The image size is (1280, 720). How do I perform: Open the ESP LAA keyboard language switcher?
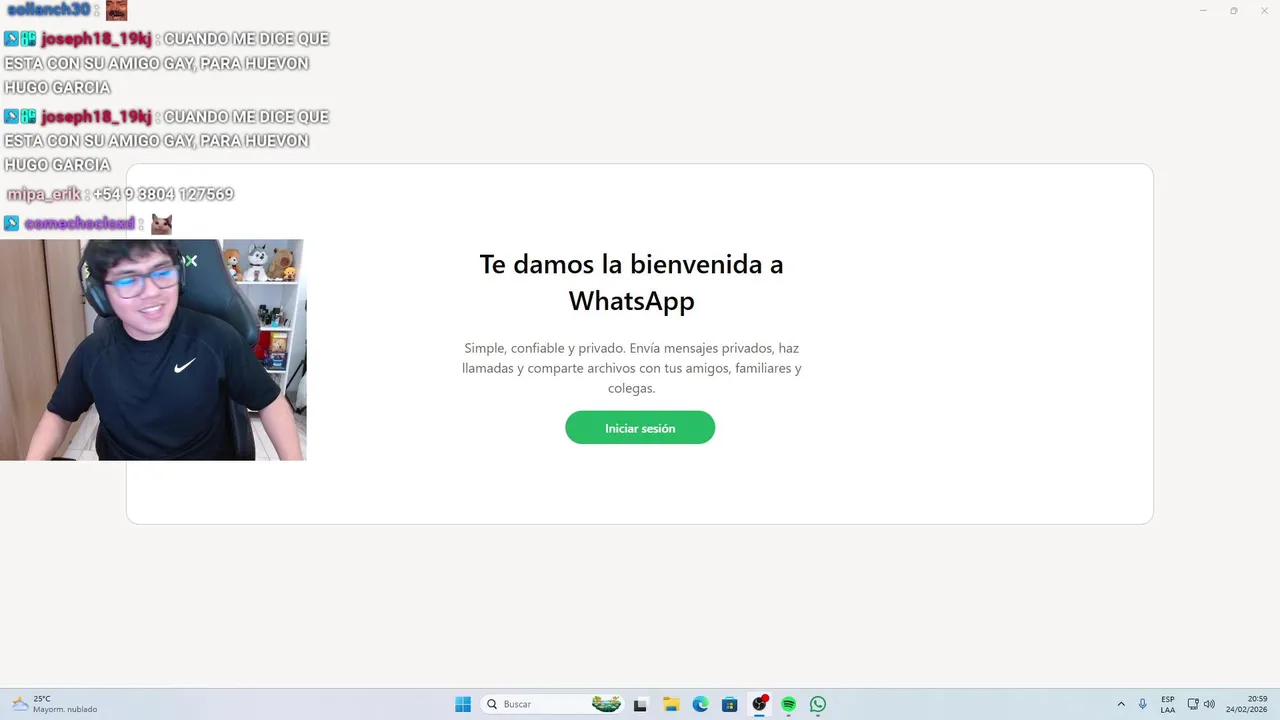pos(1168,704)
